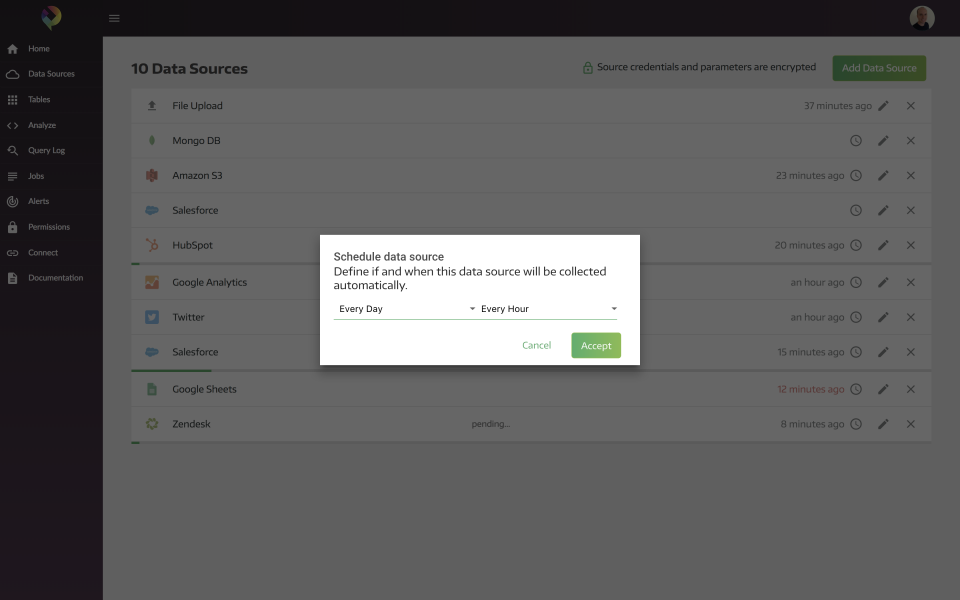
Task: Click the app logo in the top left
Action: point(51,17)
